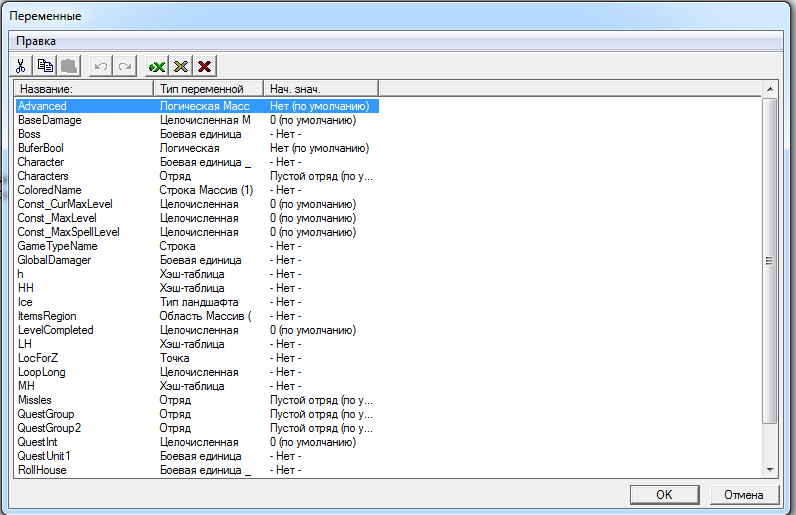Viewport: 796px width, 515px height.
Task: Click the Cut scissors icon
Action: click(x=21, y=66)
